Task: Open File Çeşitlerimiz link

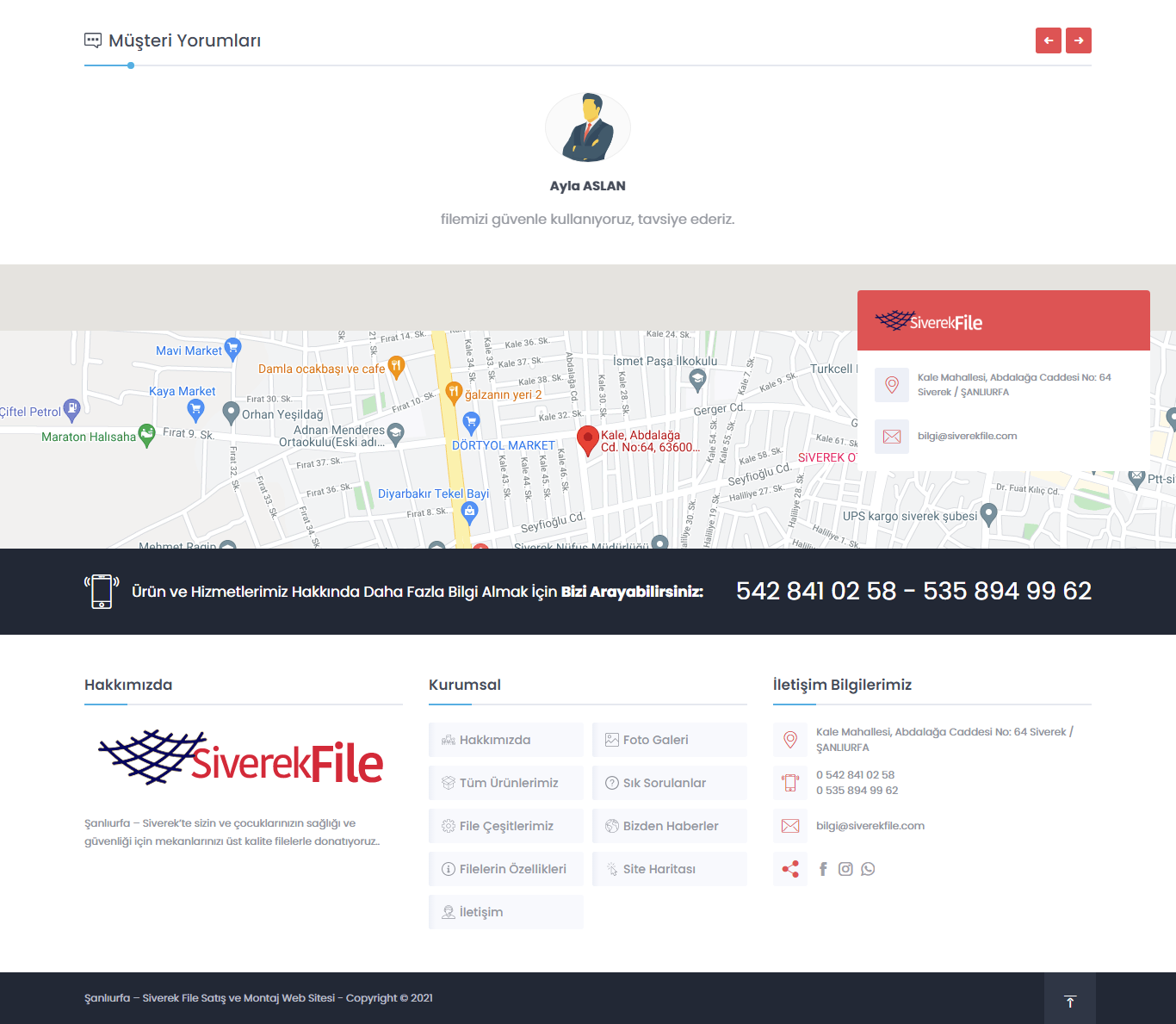Action: click(x=505, y=826)
